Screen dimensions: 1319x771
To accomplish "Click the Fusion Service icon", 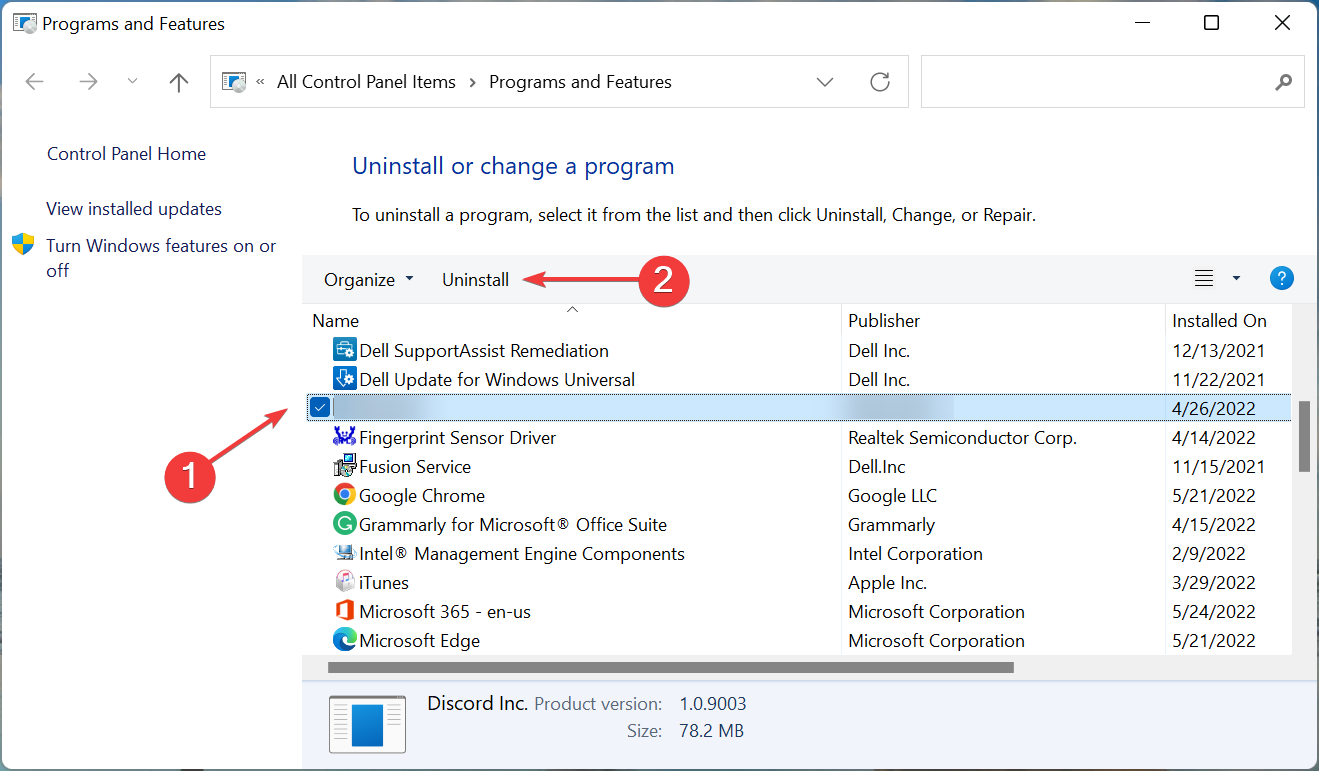I will pos(345,466).
